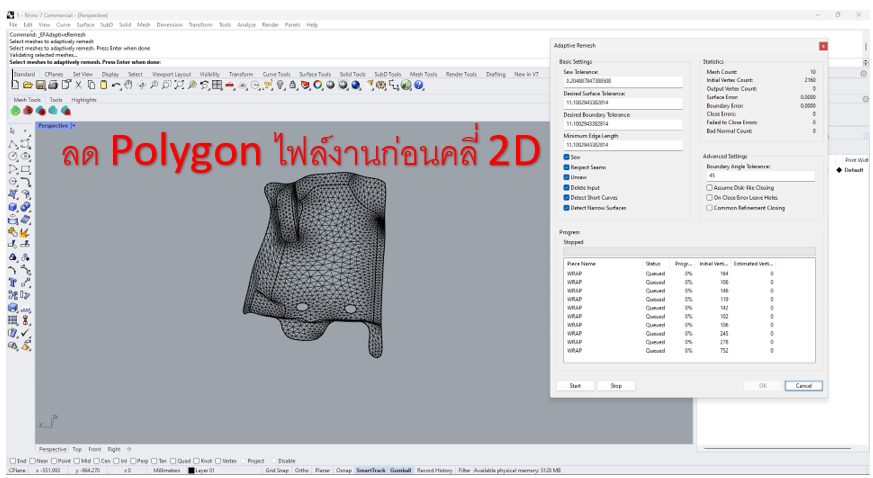Click the Open file folder icon
873x478 pixels.
tap(28, 86)
